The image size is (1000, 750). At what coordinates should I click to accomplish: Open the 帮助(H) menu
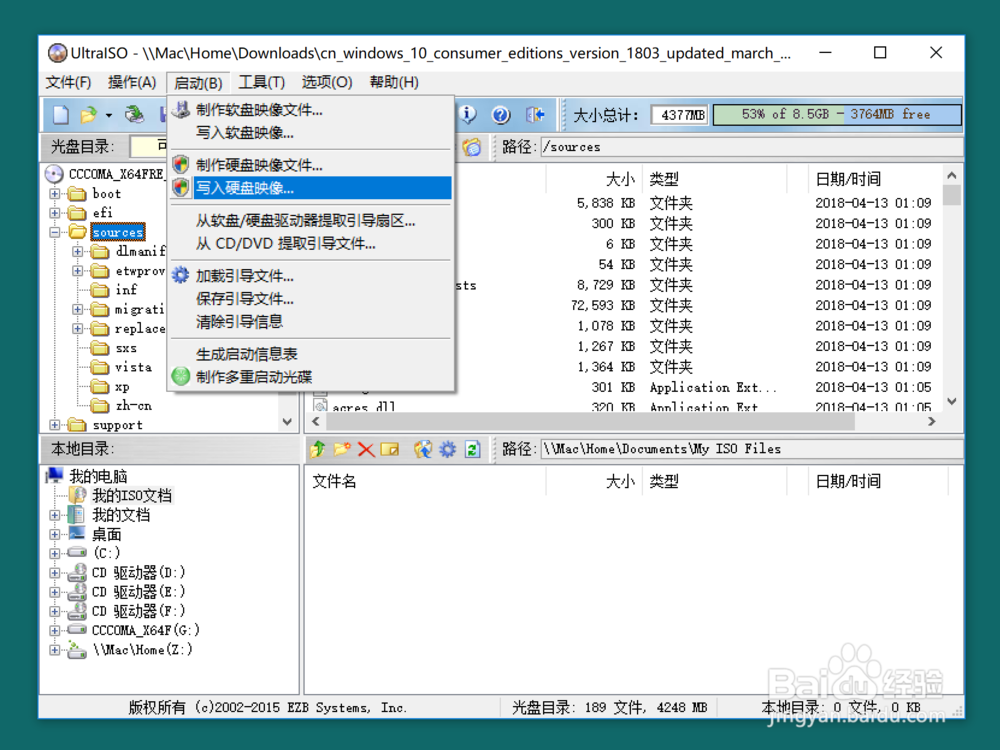tap(394, 82)
